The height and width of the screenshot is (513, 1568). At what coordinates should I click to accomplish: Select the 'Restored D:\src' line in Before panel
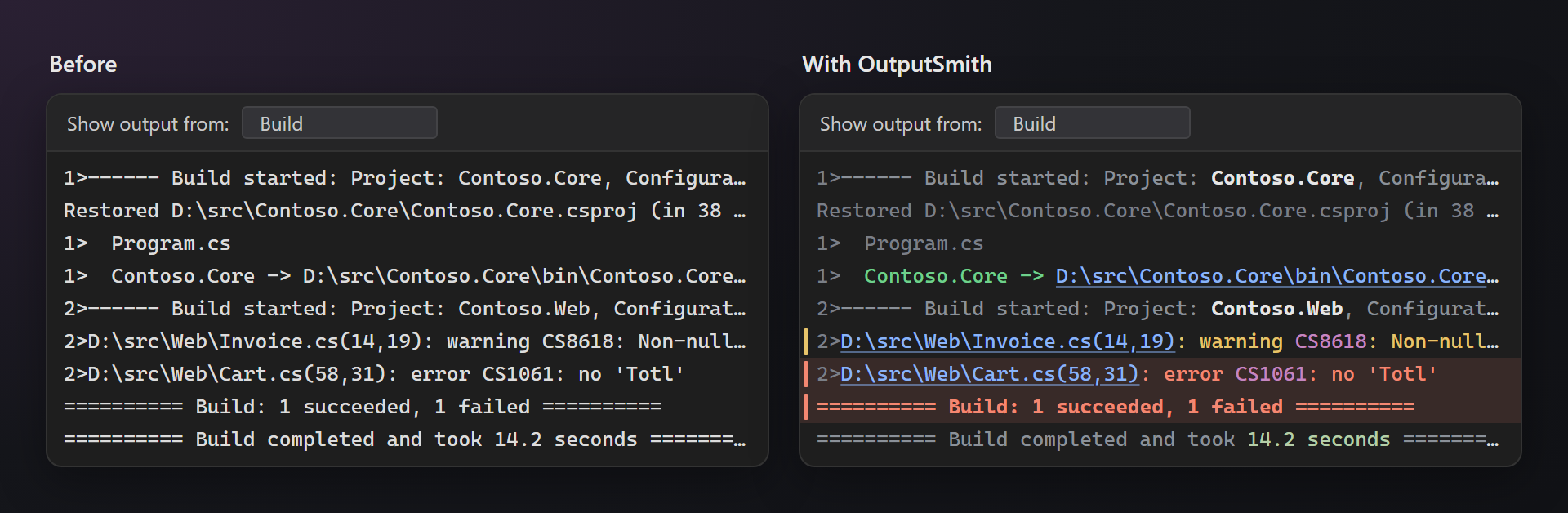tap(405, 211)
